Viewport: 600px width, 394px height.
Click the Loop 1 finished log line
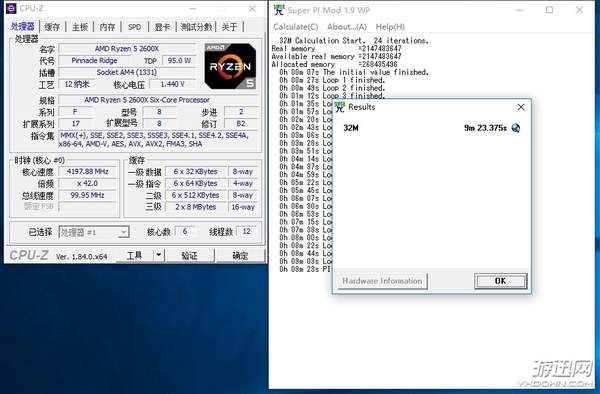(x=332, y=80)
